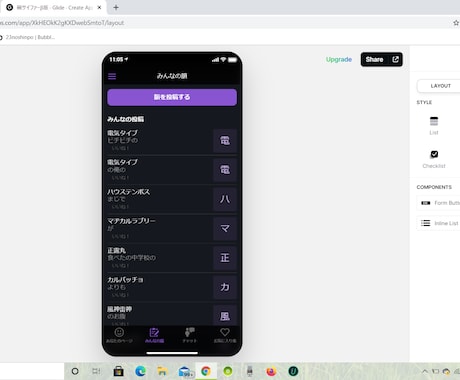
Task: Open Microsoft Store from the taskbar
Action: [x=118, y=371]
